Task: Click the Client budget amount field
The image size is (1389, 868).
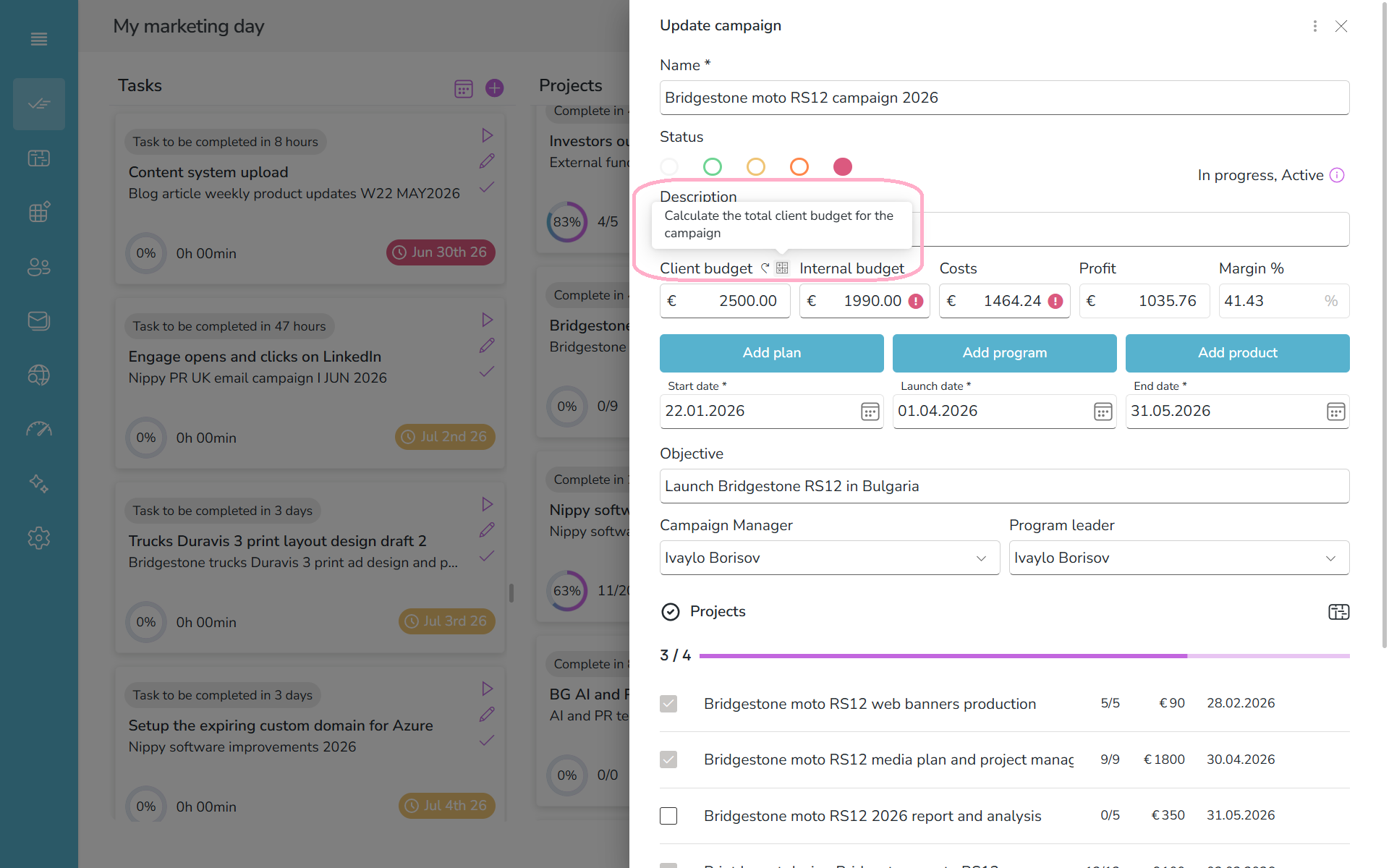Action: click(x=725, y=301)
